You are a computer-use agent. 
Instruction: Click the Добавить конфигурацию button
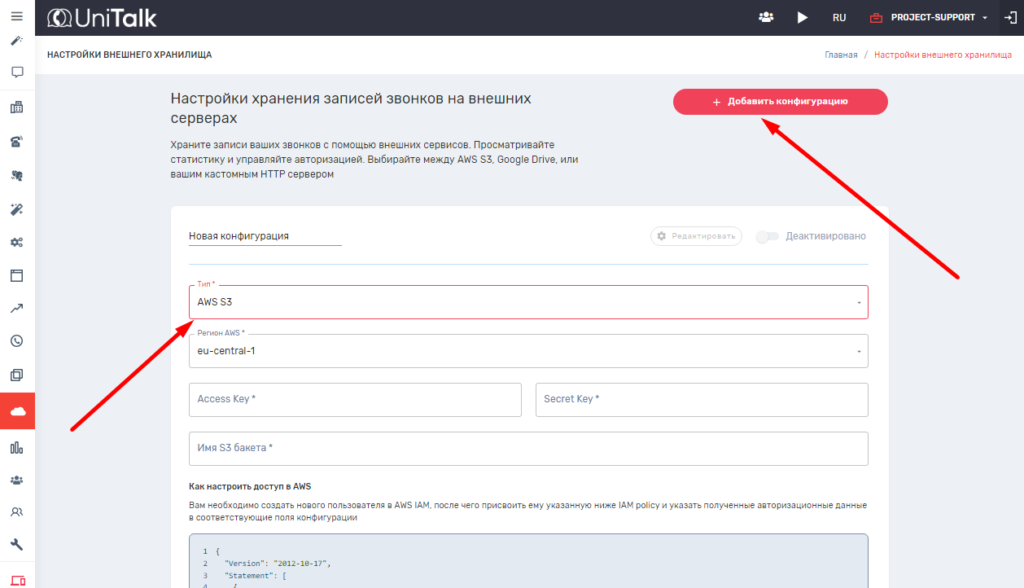pyautogui.click(x=780, y=102)
